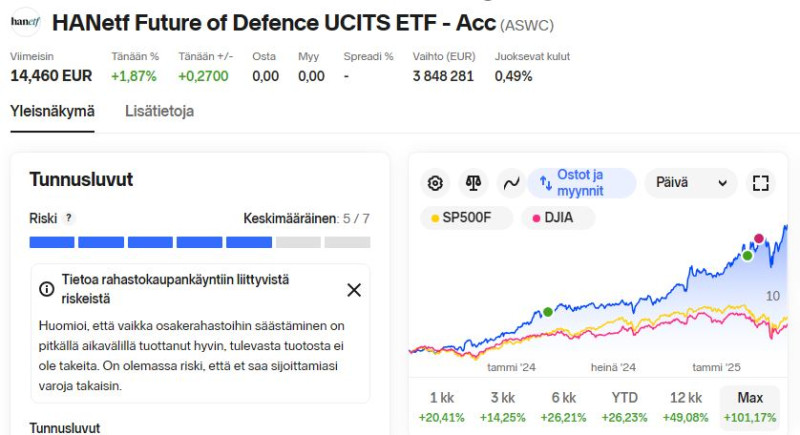Screen dimensions: 800x435
Task: Click the risk question mark icon
Action: point(68,218)
